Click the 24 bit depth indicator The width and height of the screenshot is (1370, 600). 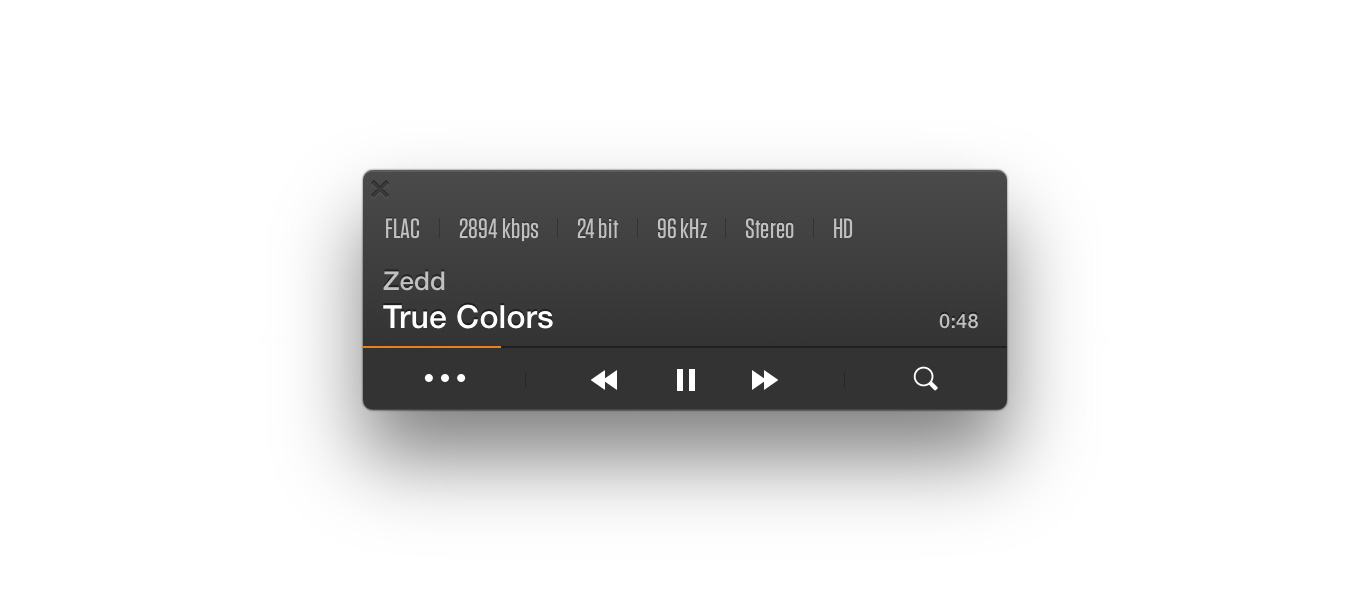click(597, 229)
